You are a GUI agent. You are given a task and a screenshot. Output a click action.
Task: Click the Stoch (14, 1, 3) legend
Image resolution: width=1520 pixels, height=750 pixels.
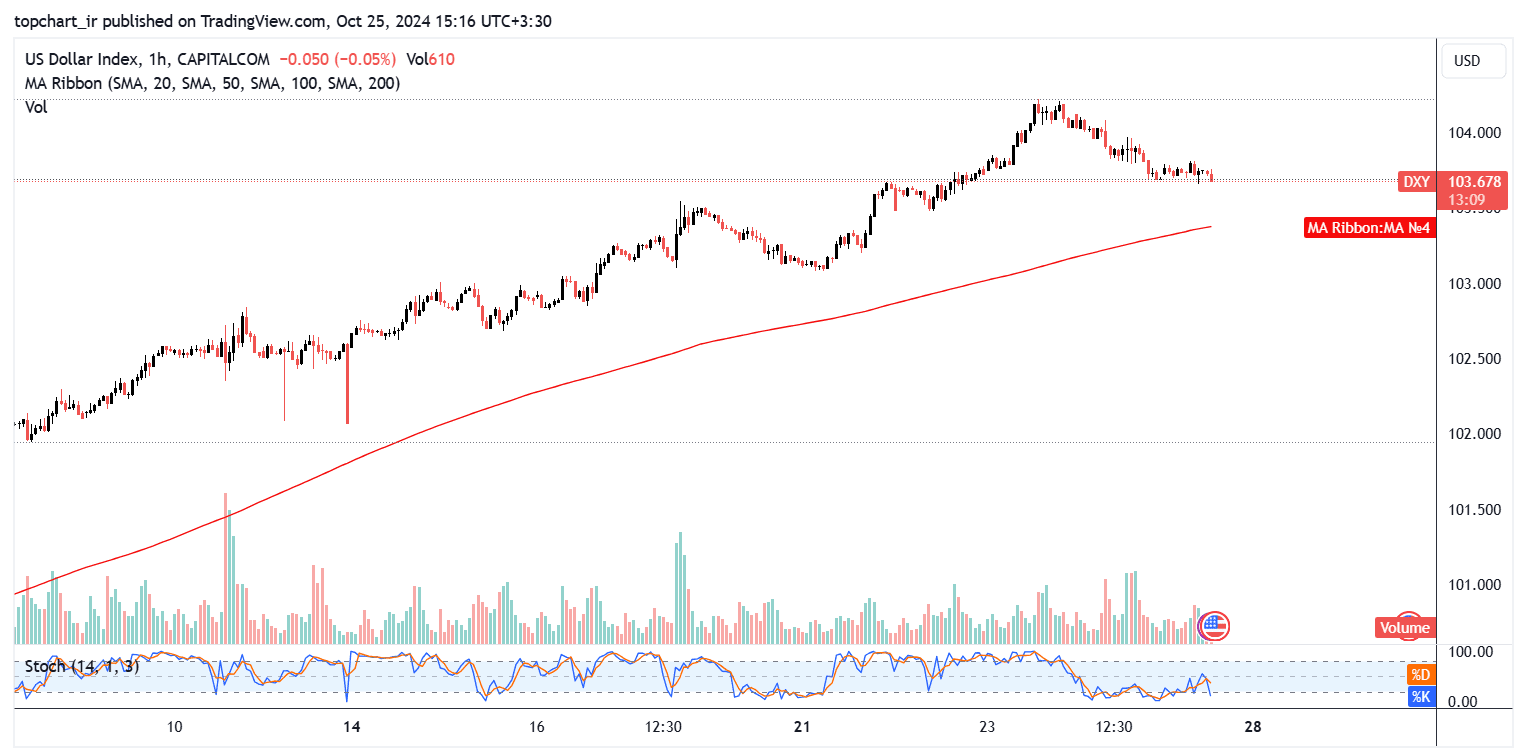(82, 666)
